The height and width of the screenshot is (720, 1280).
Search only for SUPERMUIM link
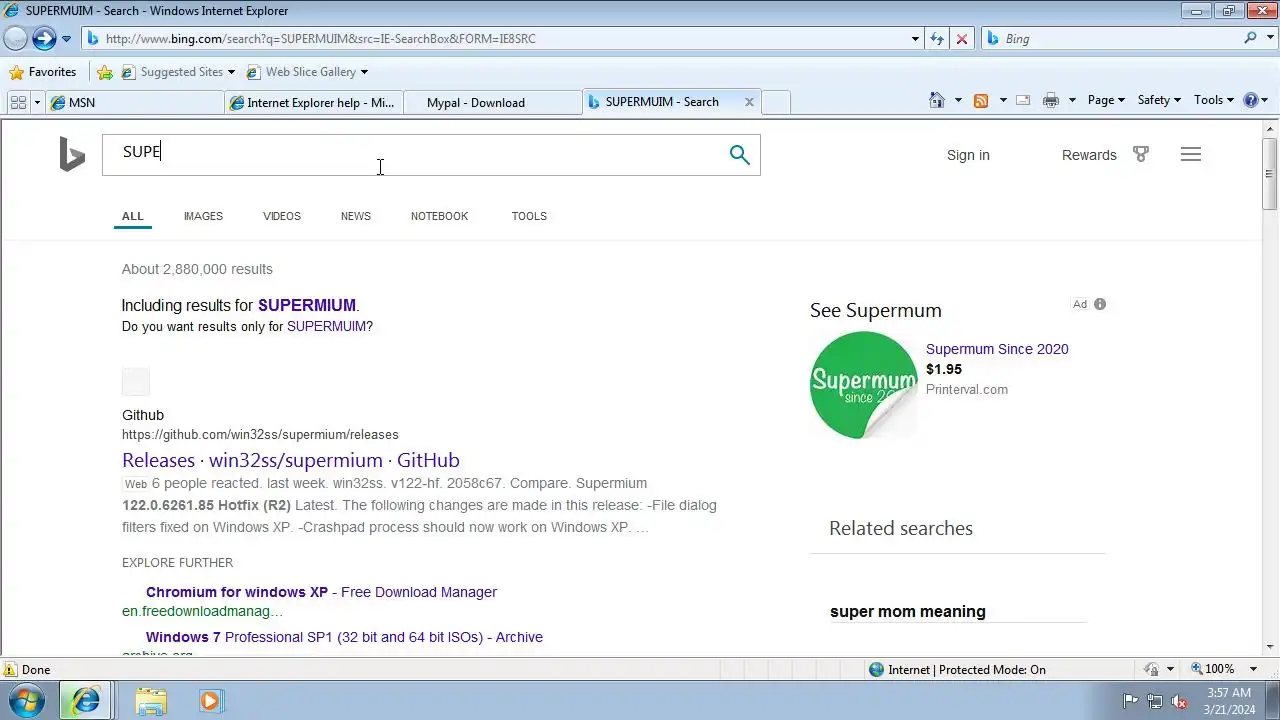pyautogui.click(x=327, y=327)
